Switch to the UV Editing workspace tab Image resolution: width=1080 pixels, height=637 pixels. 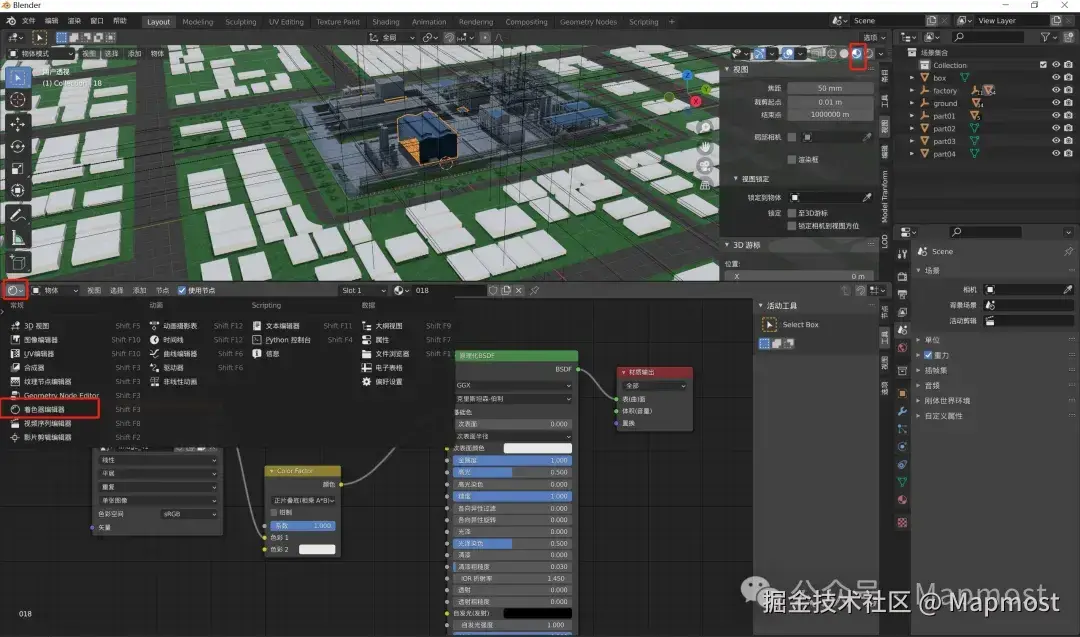286,21
